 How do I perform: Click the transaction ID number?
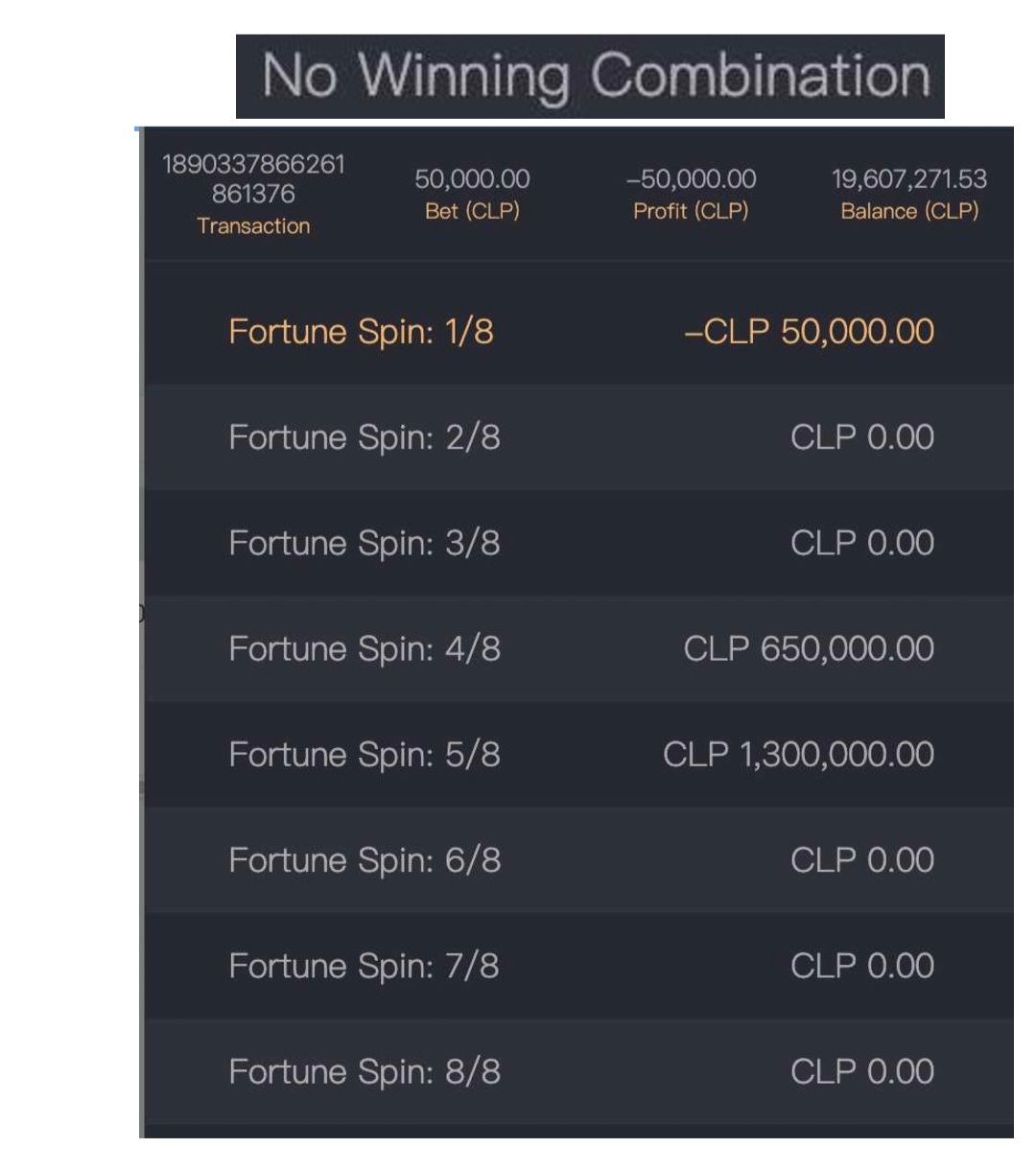[x=253, y=178]
